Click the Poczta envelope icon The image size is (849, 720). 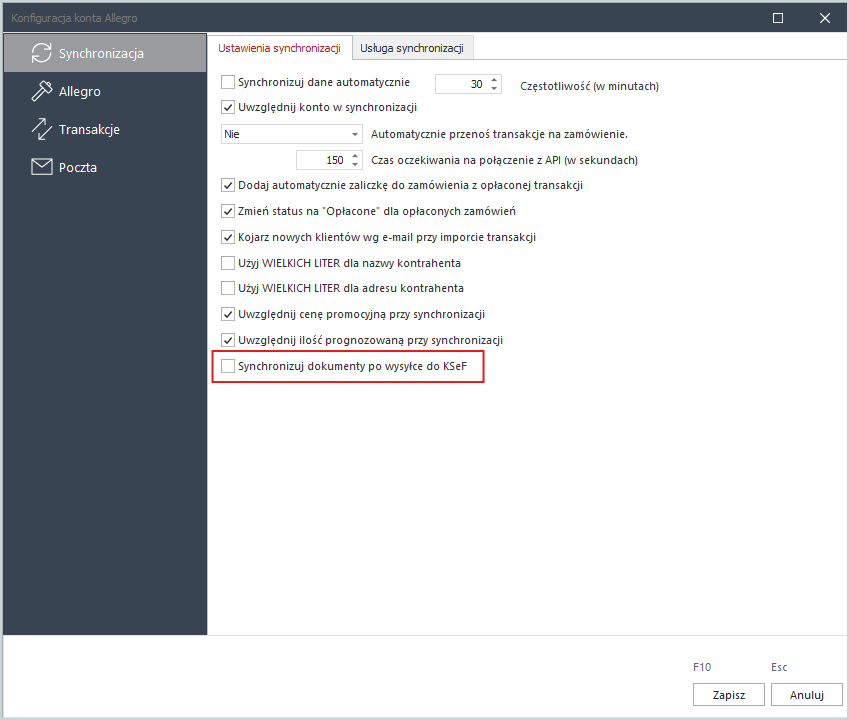(x=41, y=167)
